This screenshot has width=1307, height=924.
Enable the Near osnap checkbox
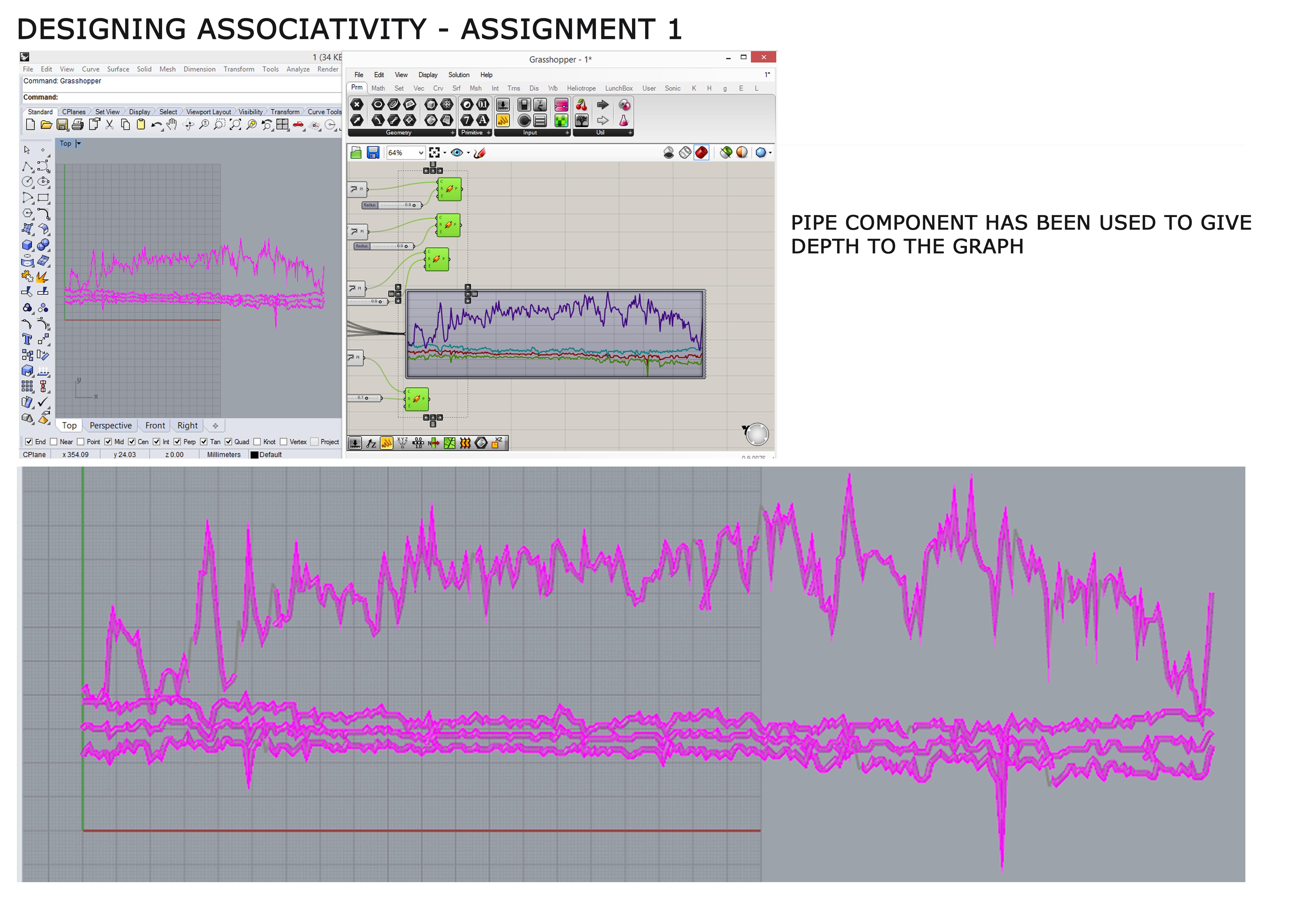tap(53, 441)
